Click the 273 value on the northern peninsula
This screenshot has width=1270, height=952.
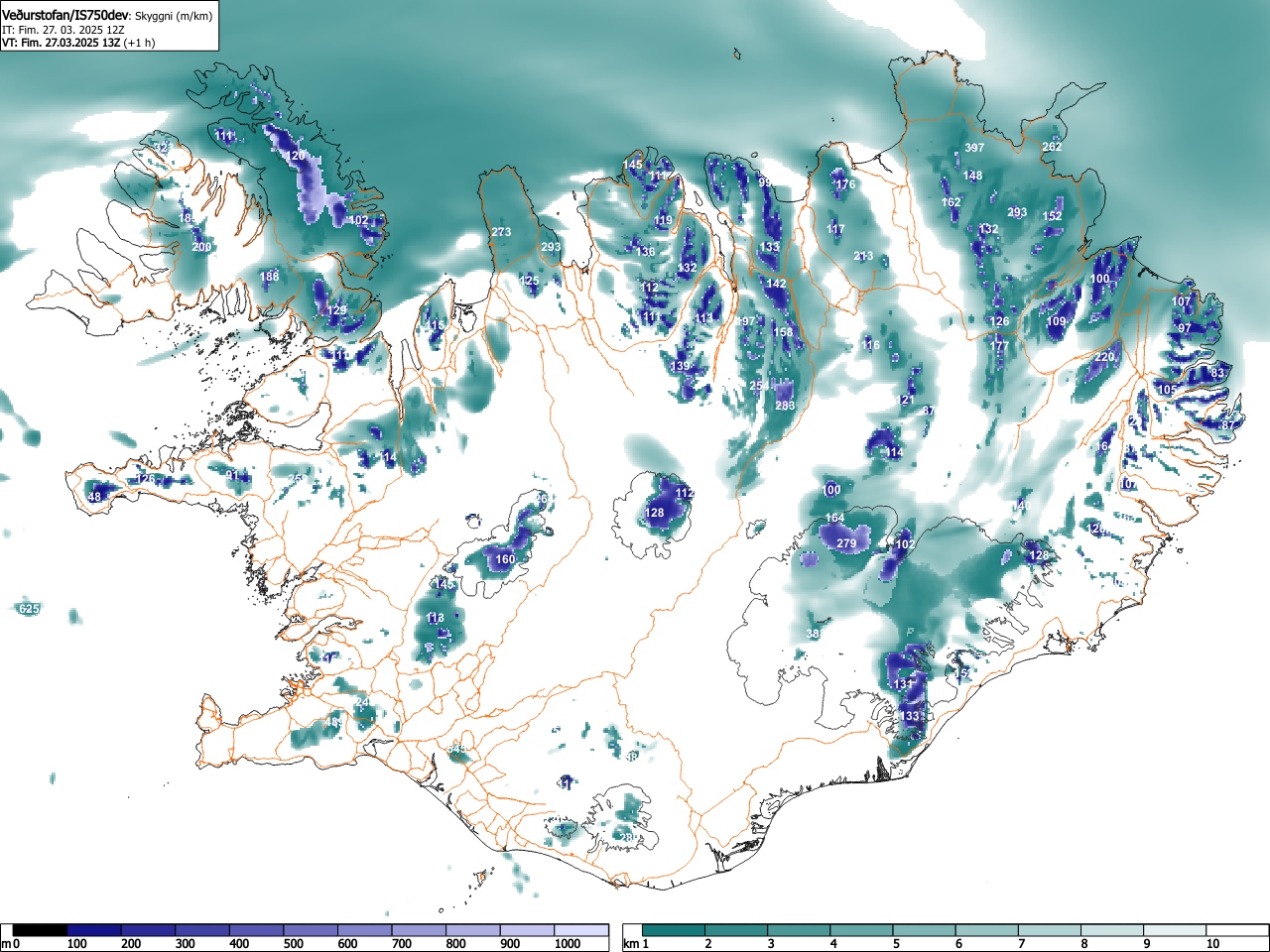pos(501,233)
